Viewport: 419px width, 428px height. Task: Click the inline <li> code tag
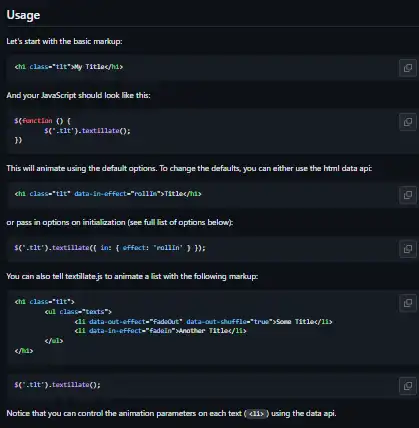[x=257, y=414]
